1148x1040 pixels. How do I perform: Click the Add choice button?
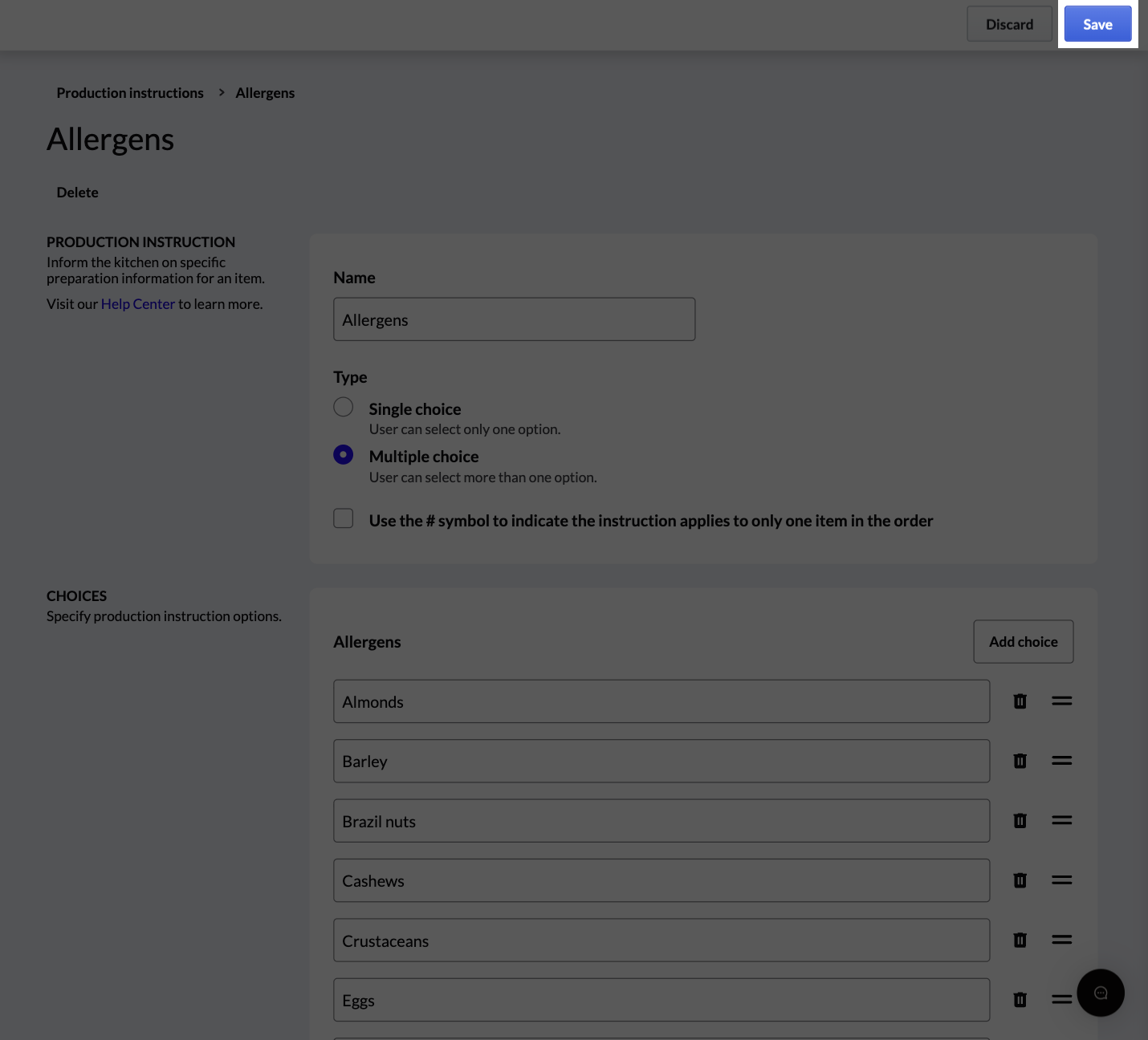[1024, 642]
